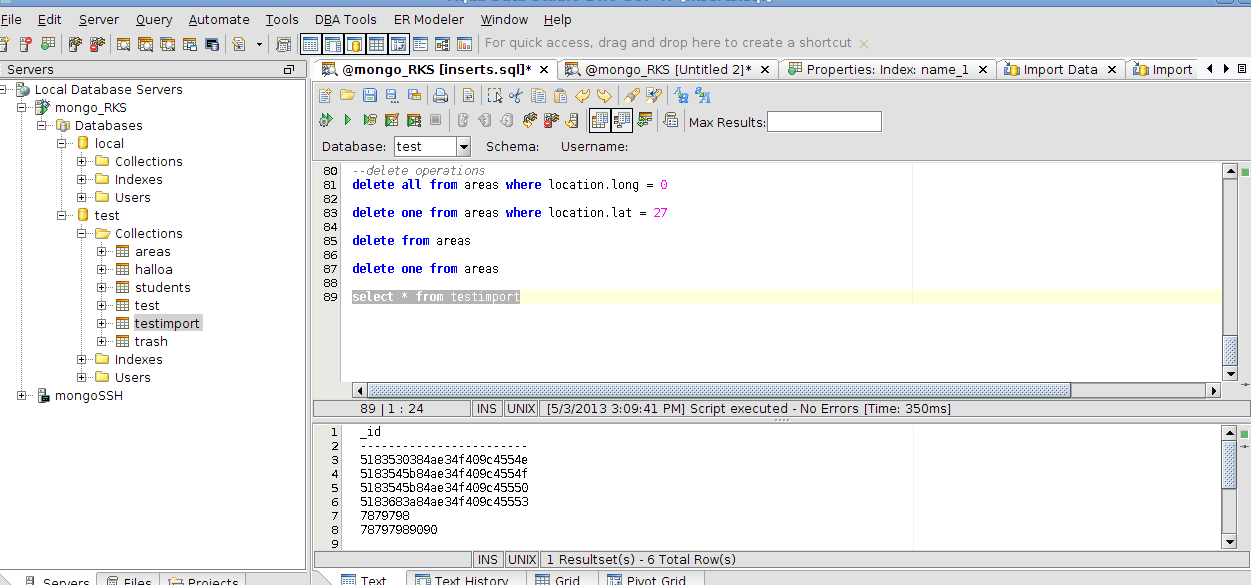Click the Print icon in editor toolbar
This screenshot has width=1251, height=585.
pos(439,96)
